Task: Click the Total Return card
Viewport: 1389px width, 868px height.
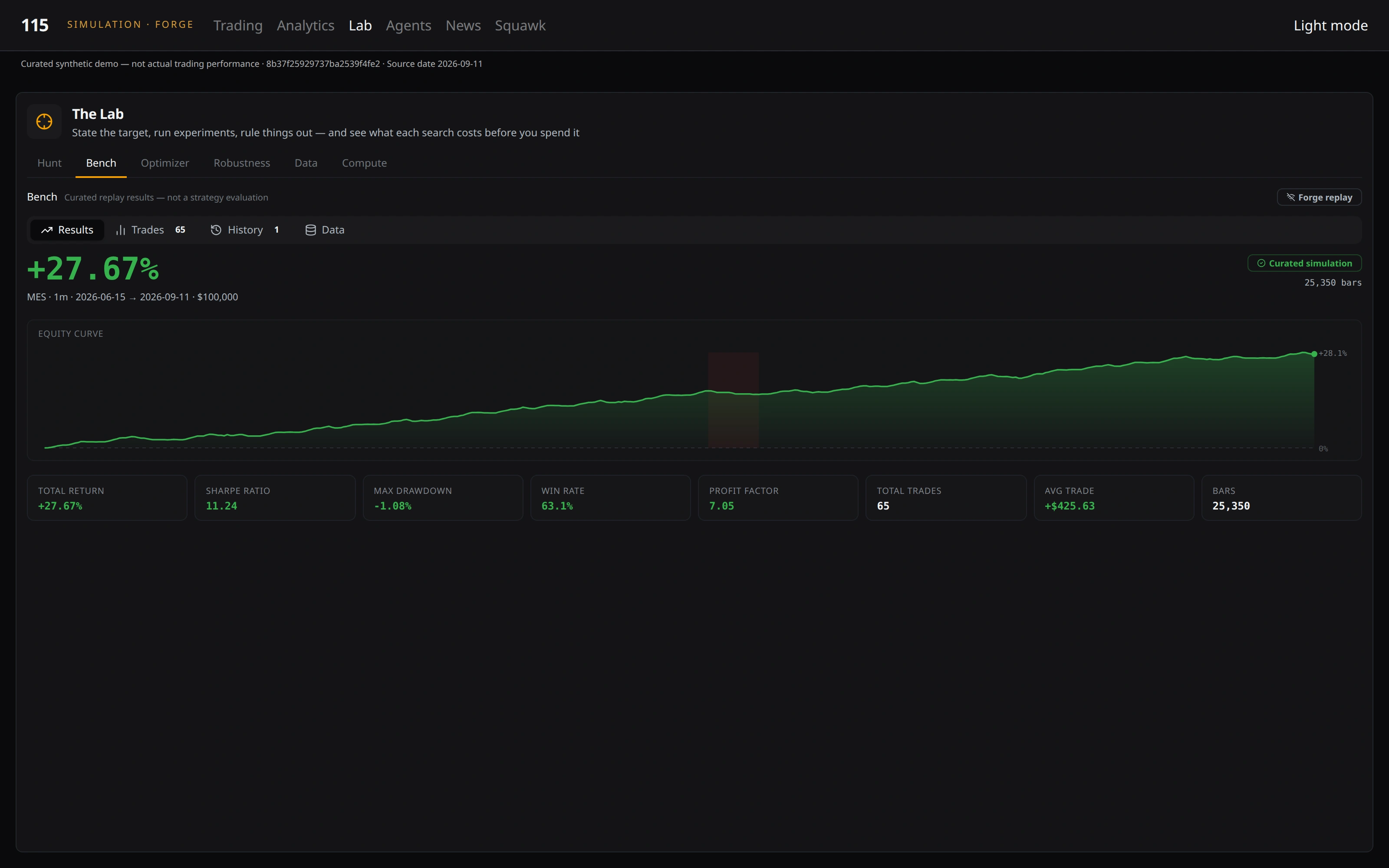Action: [x=107, y=498]
